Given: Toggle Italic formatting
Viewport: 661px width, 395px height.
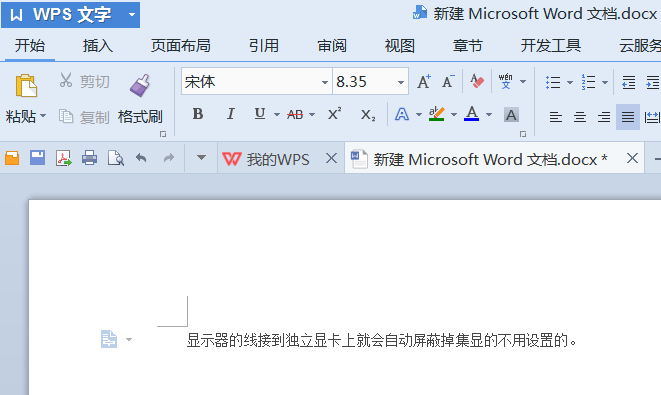Looking at the screenshot, I should 230,114.
